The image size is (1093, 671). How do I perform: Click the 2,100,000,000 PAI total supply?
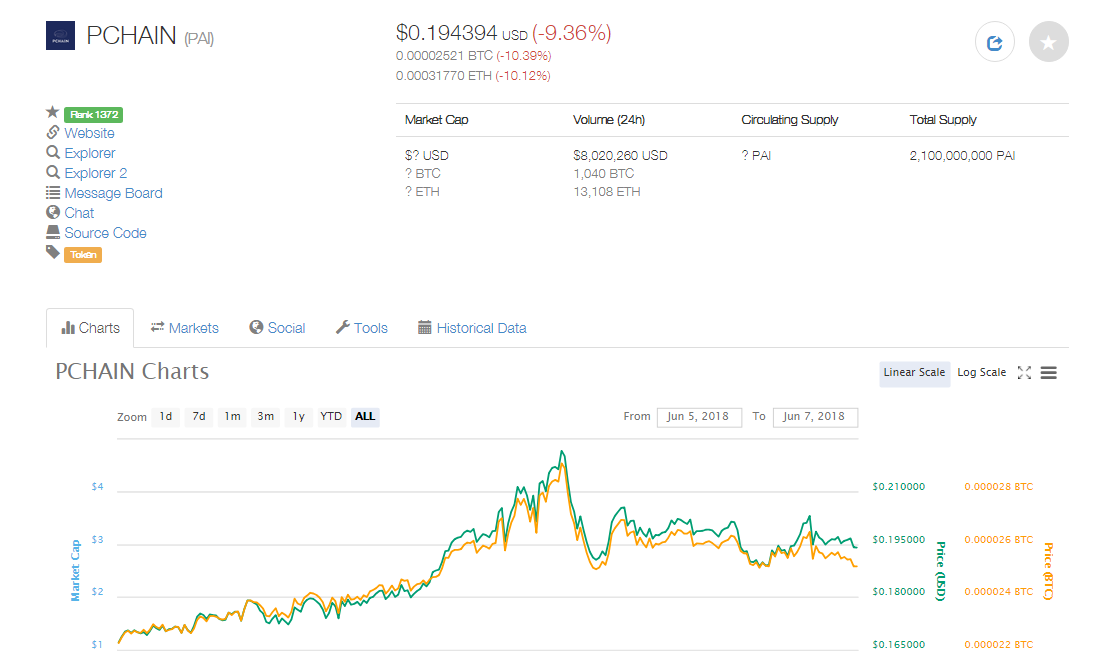click(962, 155)
